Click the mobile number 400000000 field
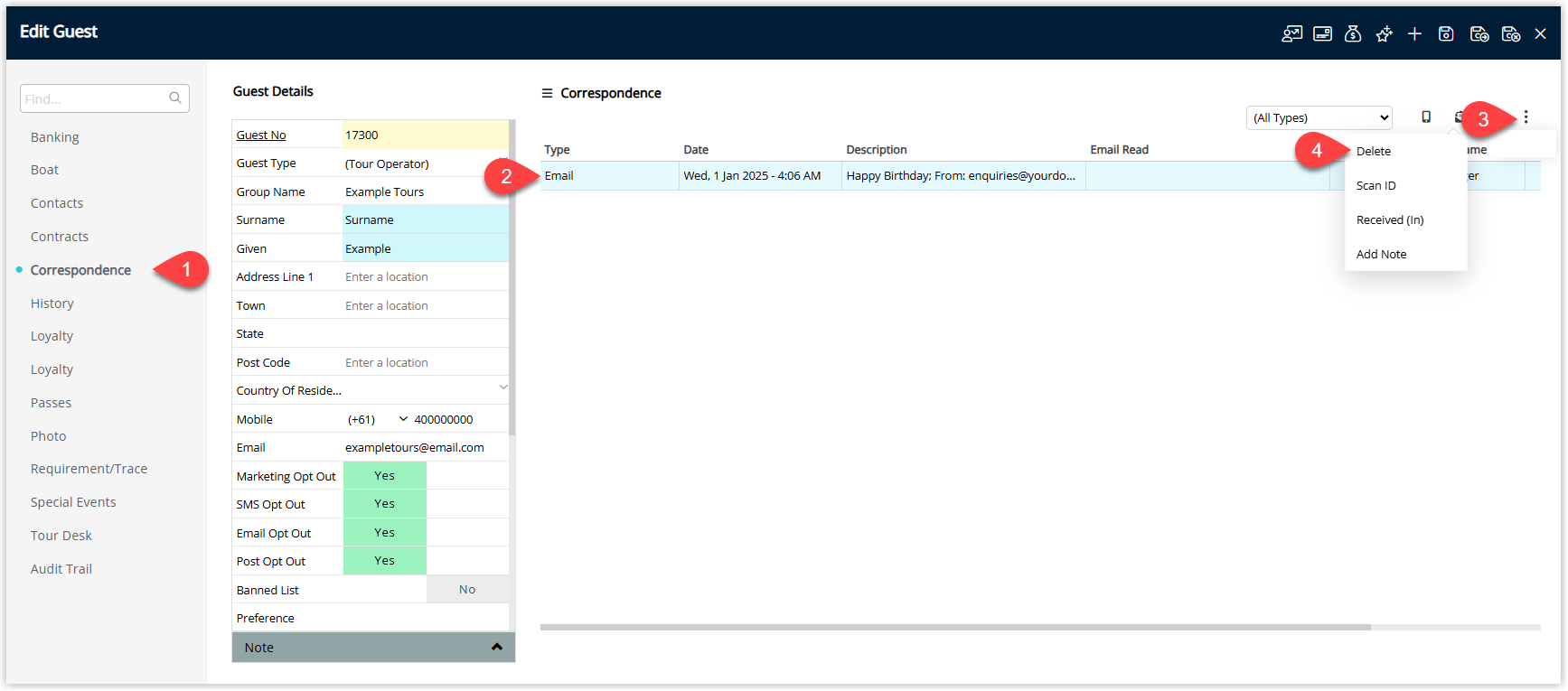 [459, 419]
